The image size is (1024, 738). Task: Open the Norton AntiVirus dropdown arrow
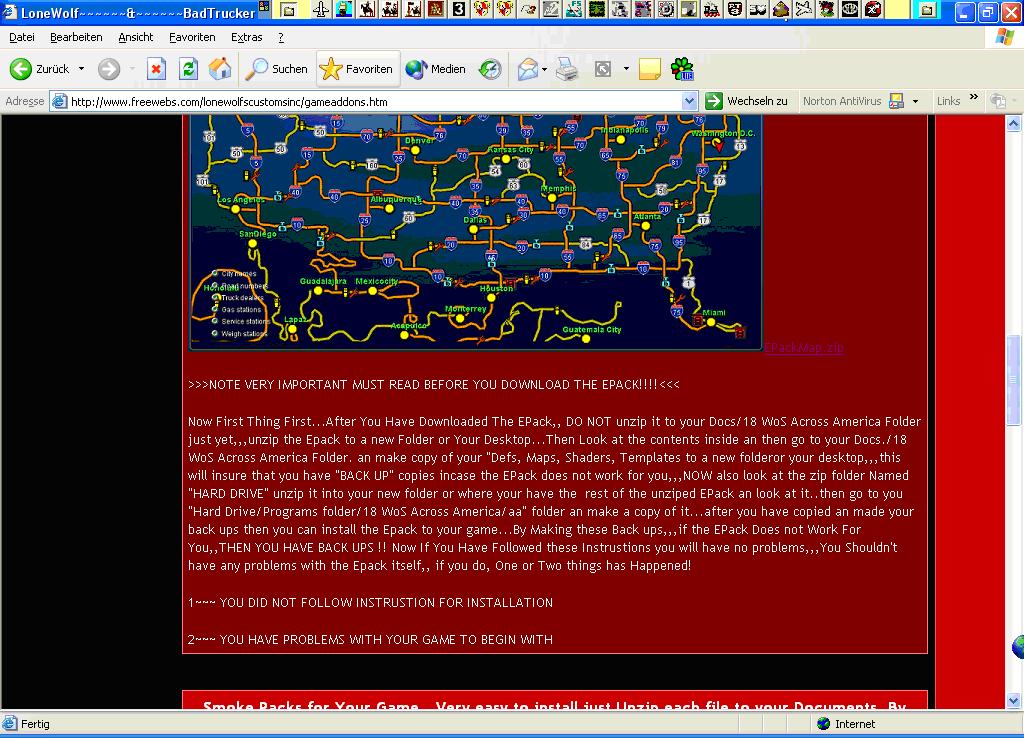click(x=915, y=101)
